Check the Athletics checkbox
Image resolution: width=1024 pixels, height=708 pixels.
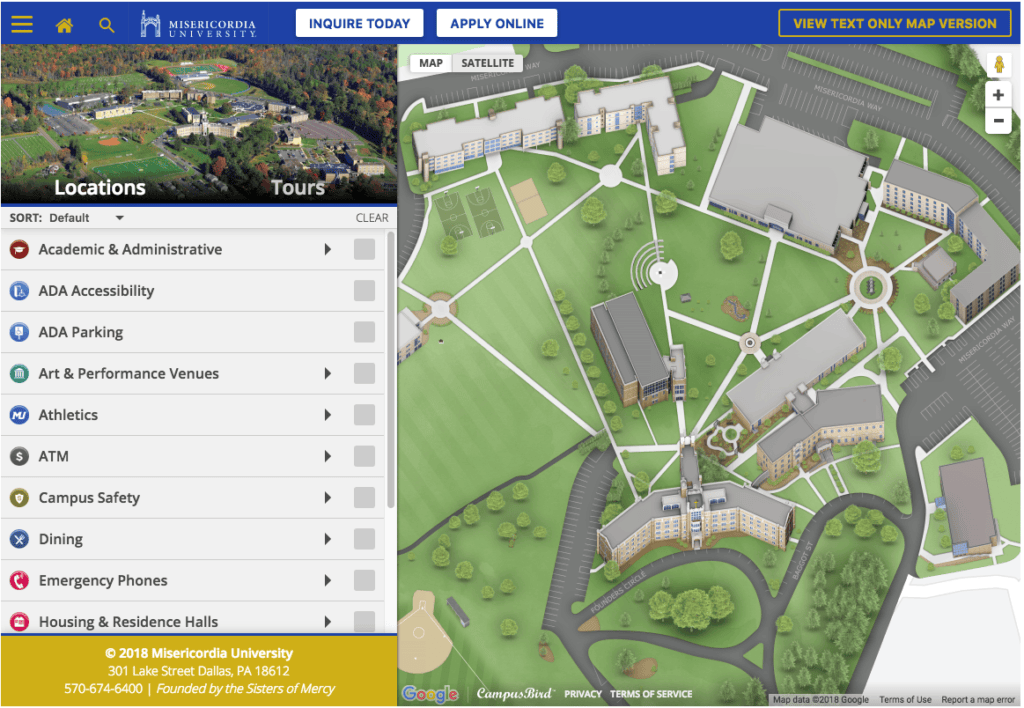[x=364, y=415]
